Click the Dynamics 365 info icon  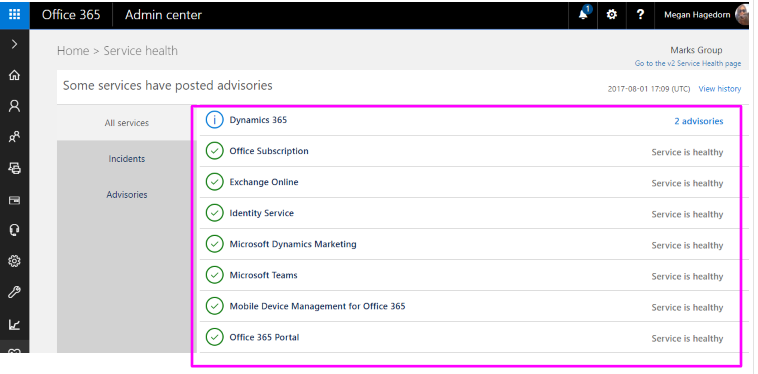tap(214, 120)
